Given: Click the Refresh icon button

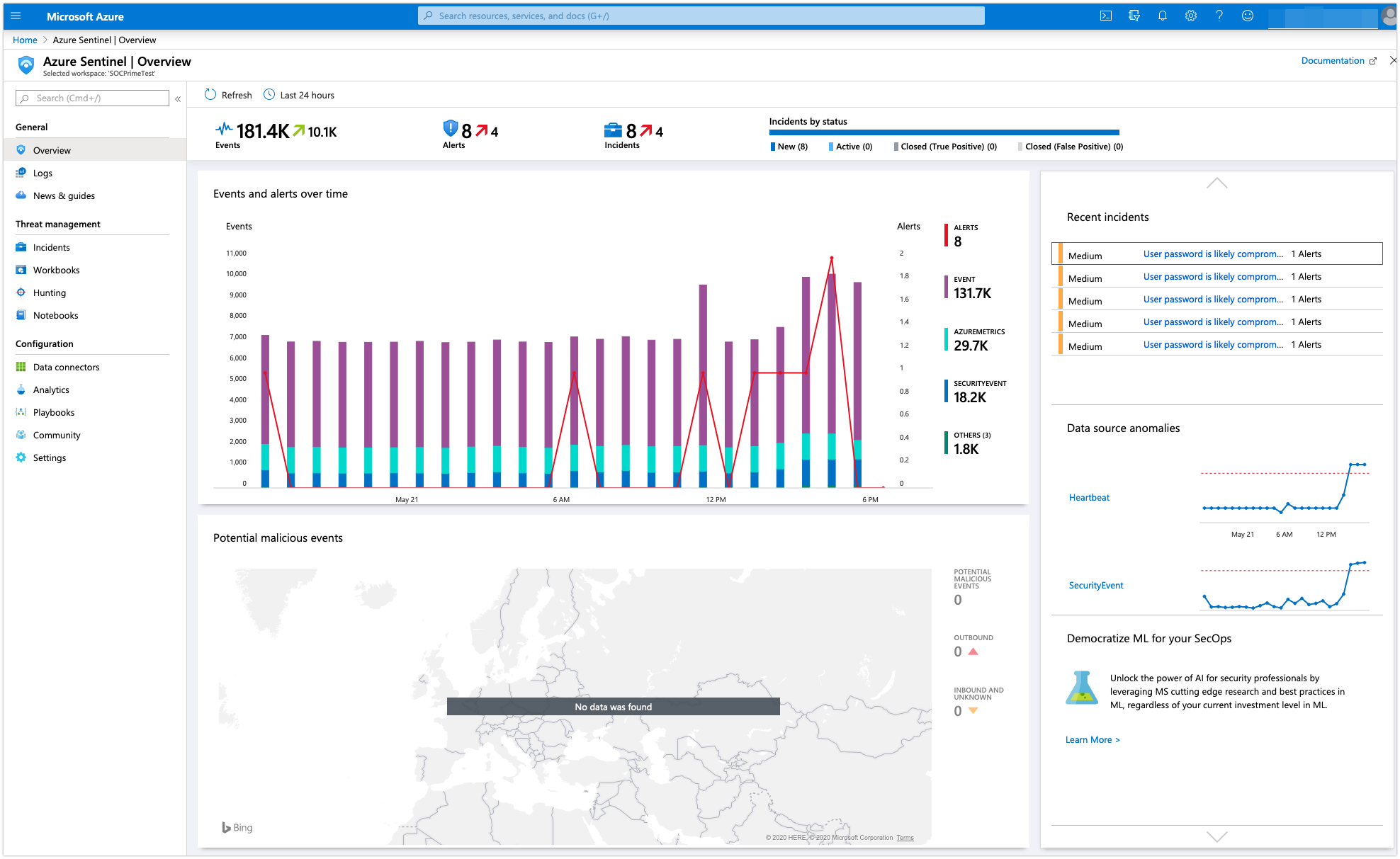Looking at the screenshot, I should 210,95.
